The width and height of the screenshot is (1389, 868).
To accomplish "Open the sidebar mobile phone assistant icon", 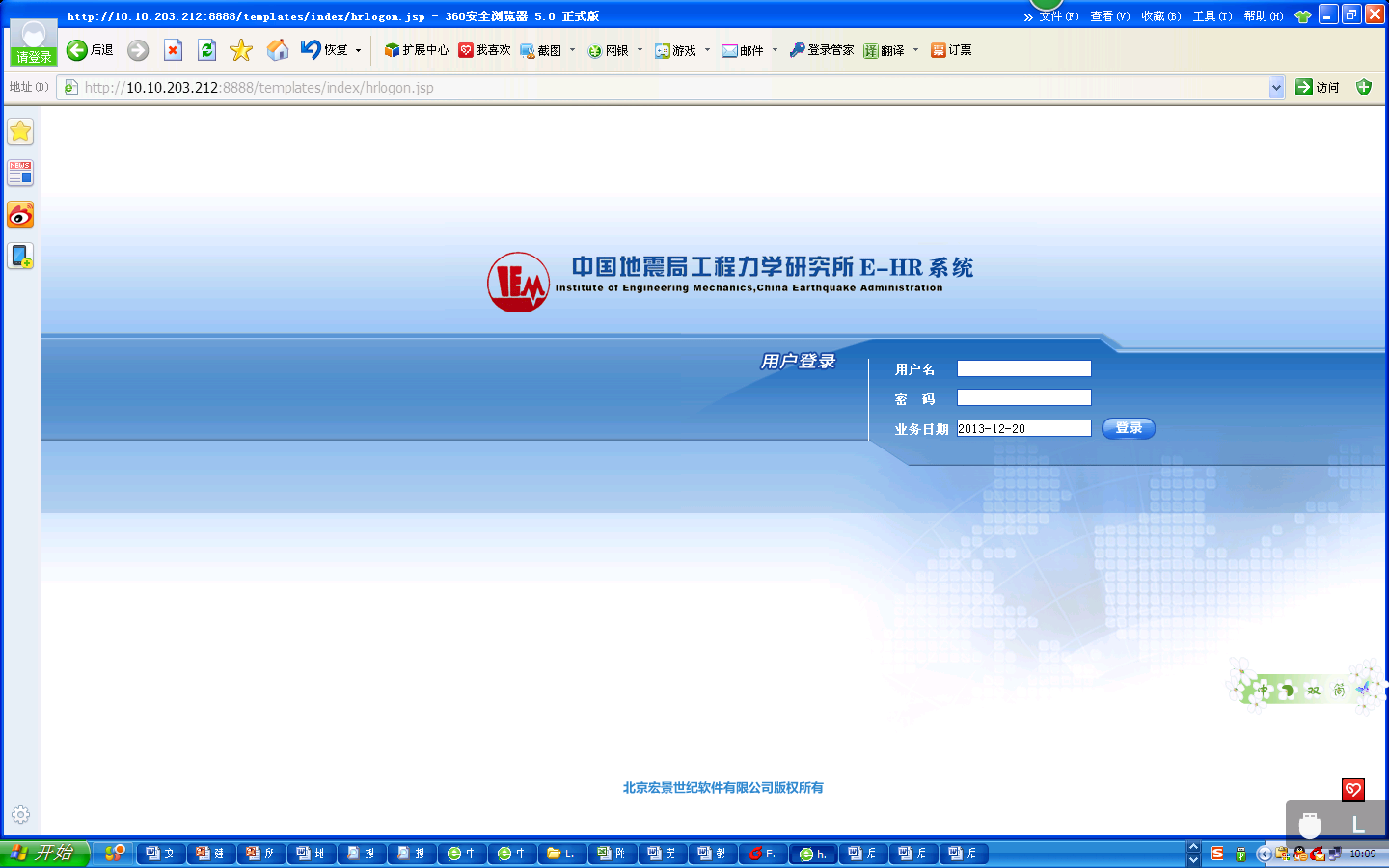I will click(20, 256).
